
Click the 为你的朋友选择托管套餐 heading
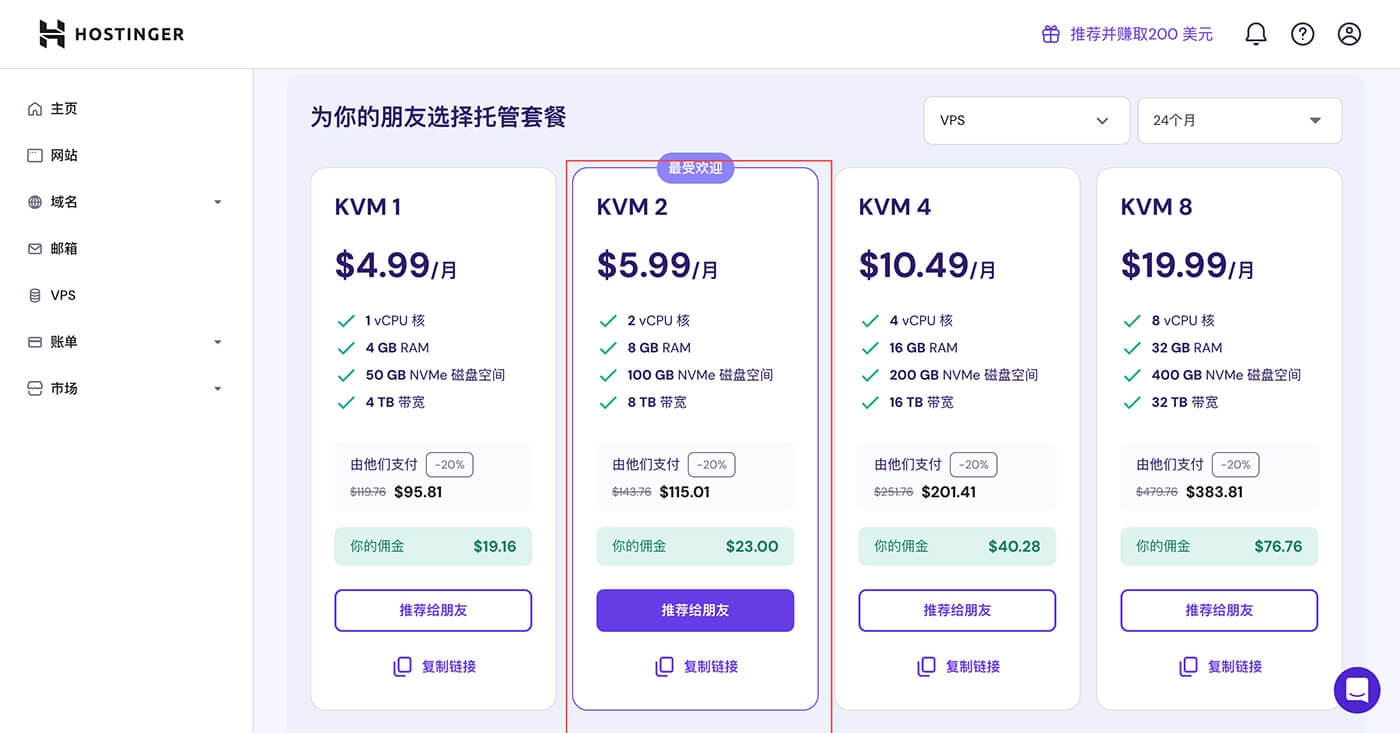pos(438,117)
